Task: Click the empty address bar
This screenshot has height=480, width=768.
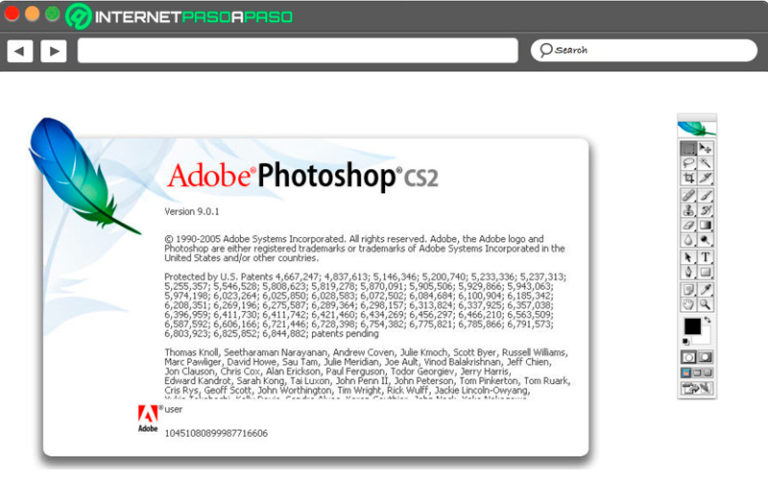Action: tap(297, 50)
